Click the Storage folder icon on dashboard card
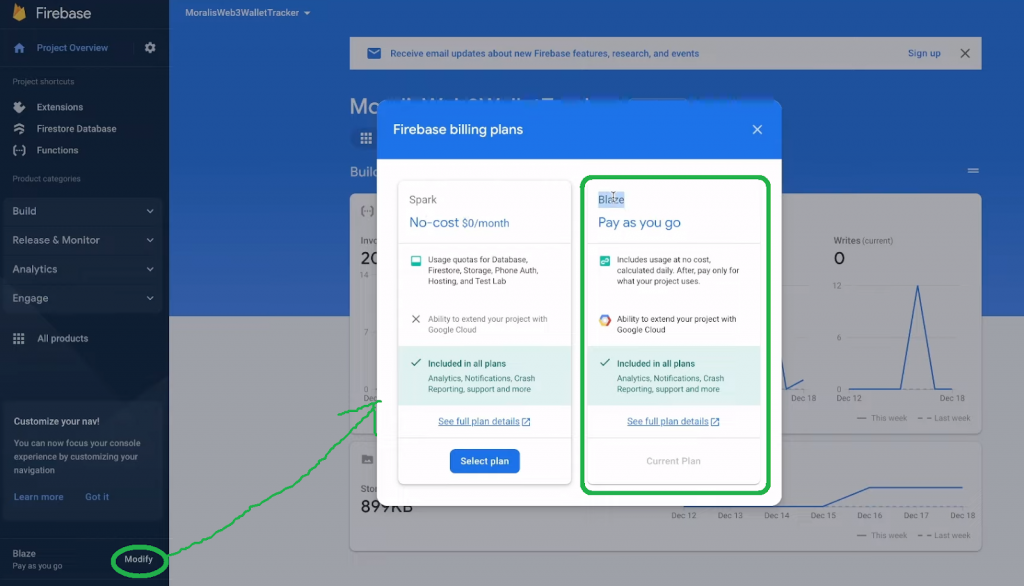Image resolution: width=1024 pixels, height=586 pixels. point(368,459)
